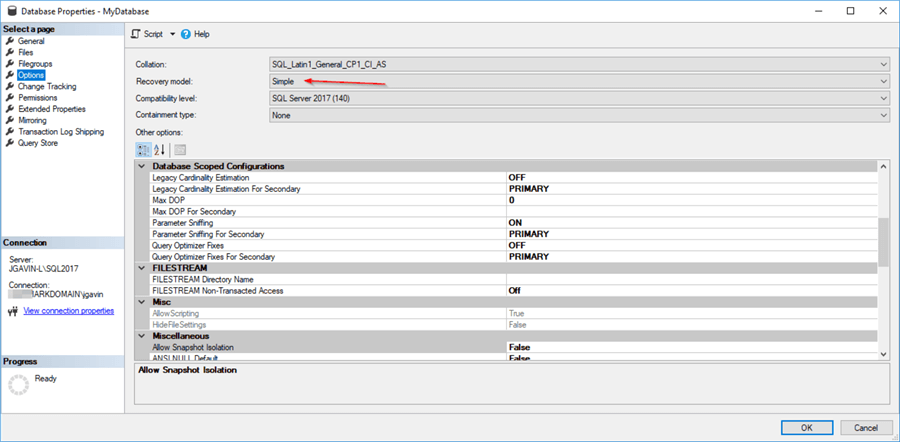
Task: Click the Property Pages icon
Action: pyautogui.click(x=180, y=150)
